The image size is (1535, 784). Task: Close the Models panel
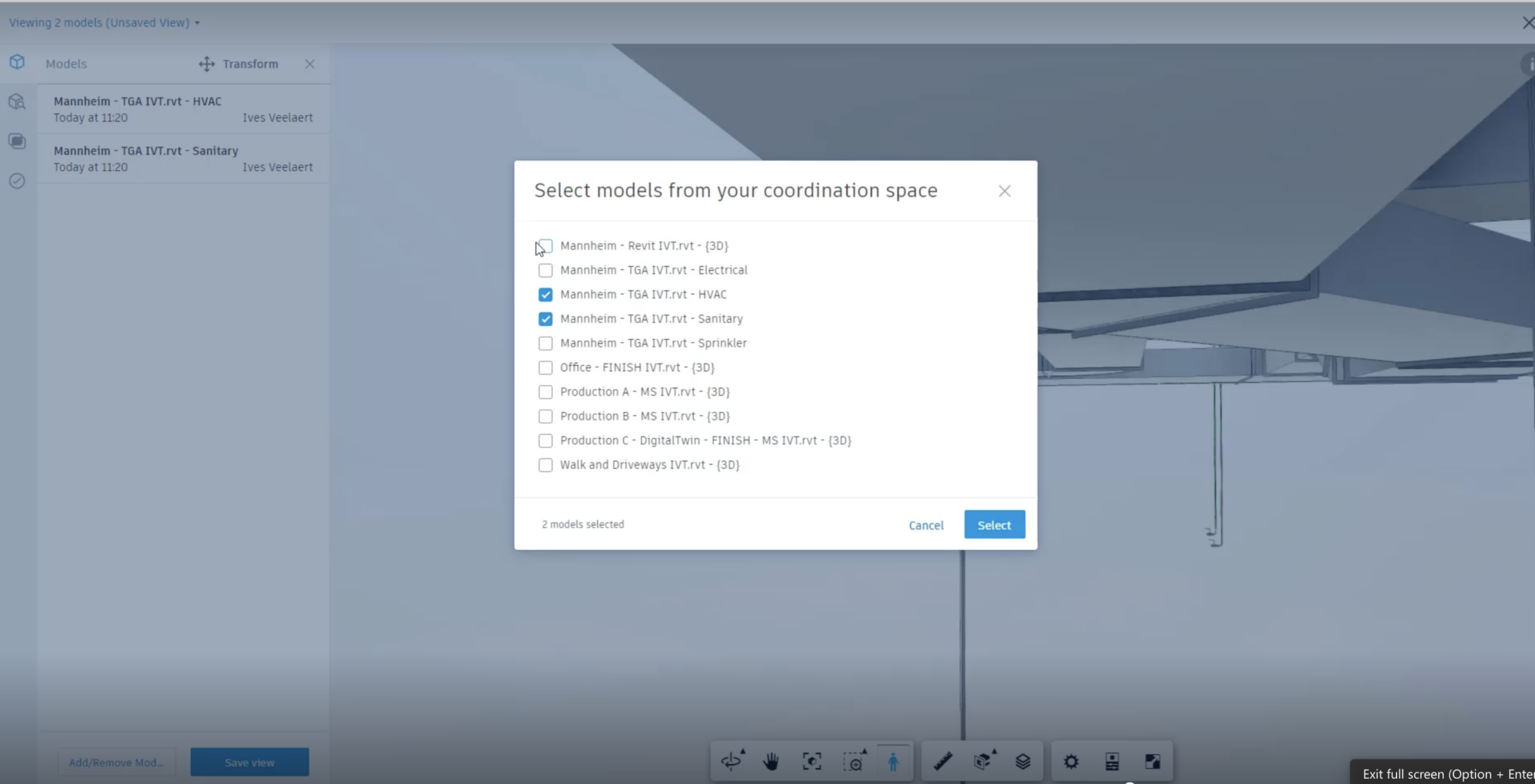(x=310, y=64)
